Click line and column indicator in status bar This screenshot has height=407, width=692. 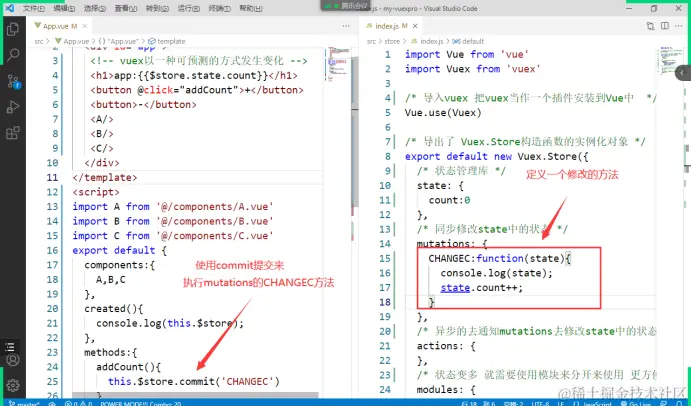coord(478,403)
